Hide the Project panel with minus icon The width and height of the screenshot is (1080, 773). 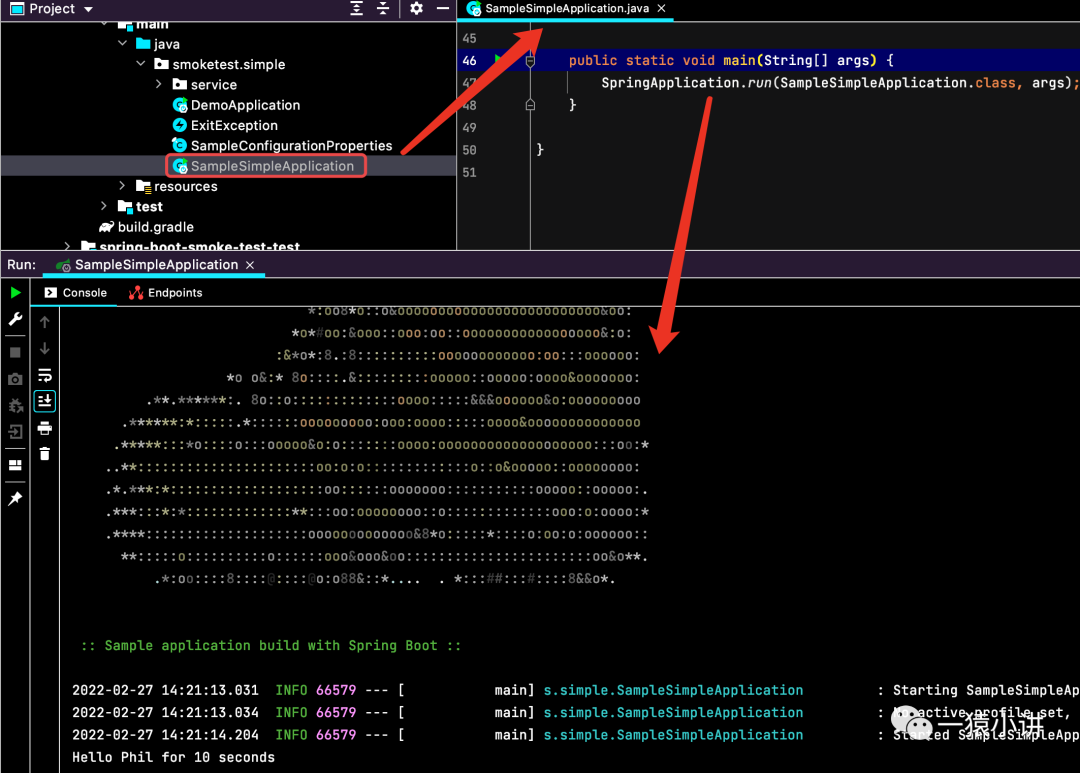coord(443,8)
